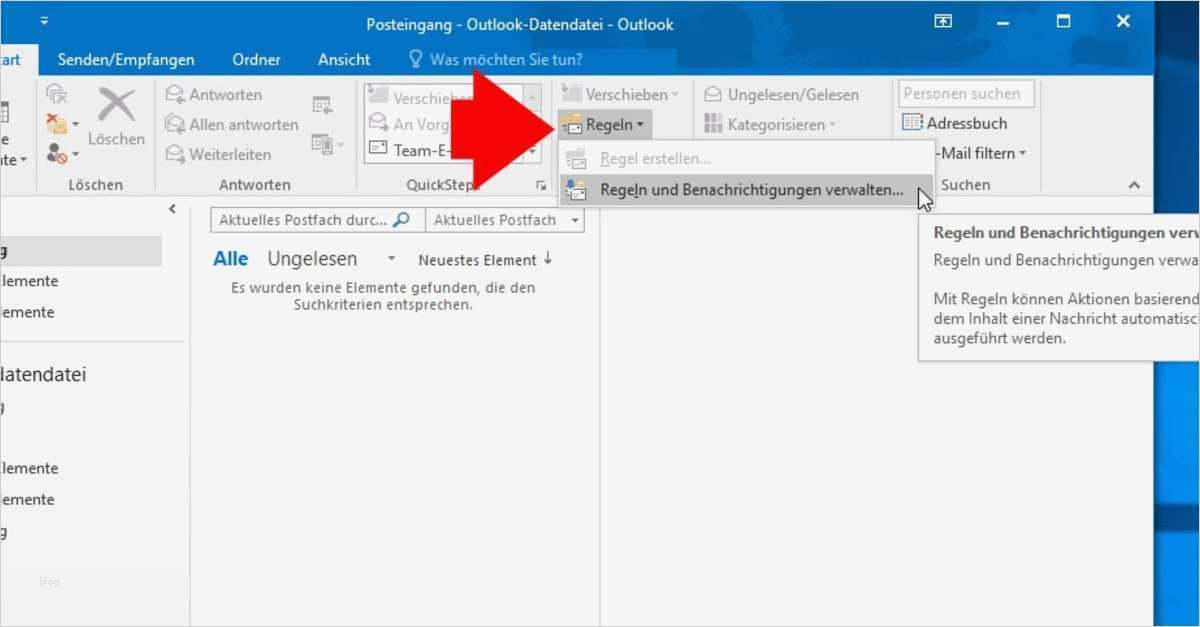Image resolution: width=1200 pixels, height=627 pixels.
Task: Open the Ordner tab
Action: pos(256,59)
